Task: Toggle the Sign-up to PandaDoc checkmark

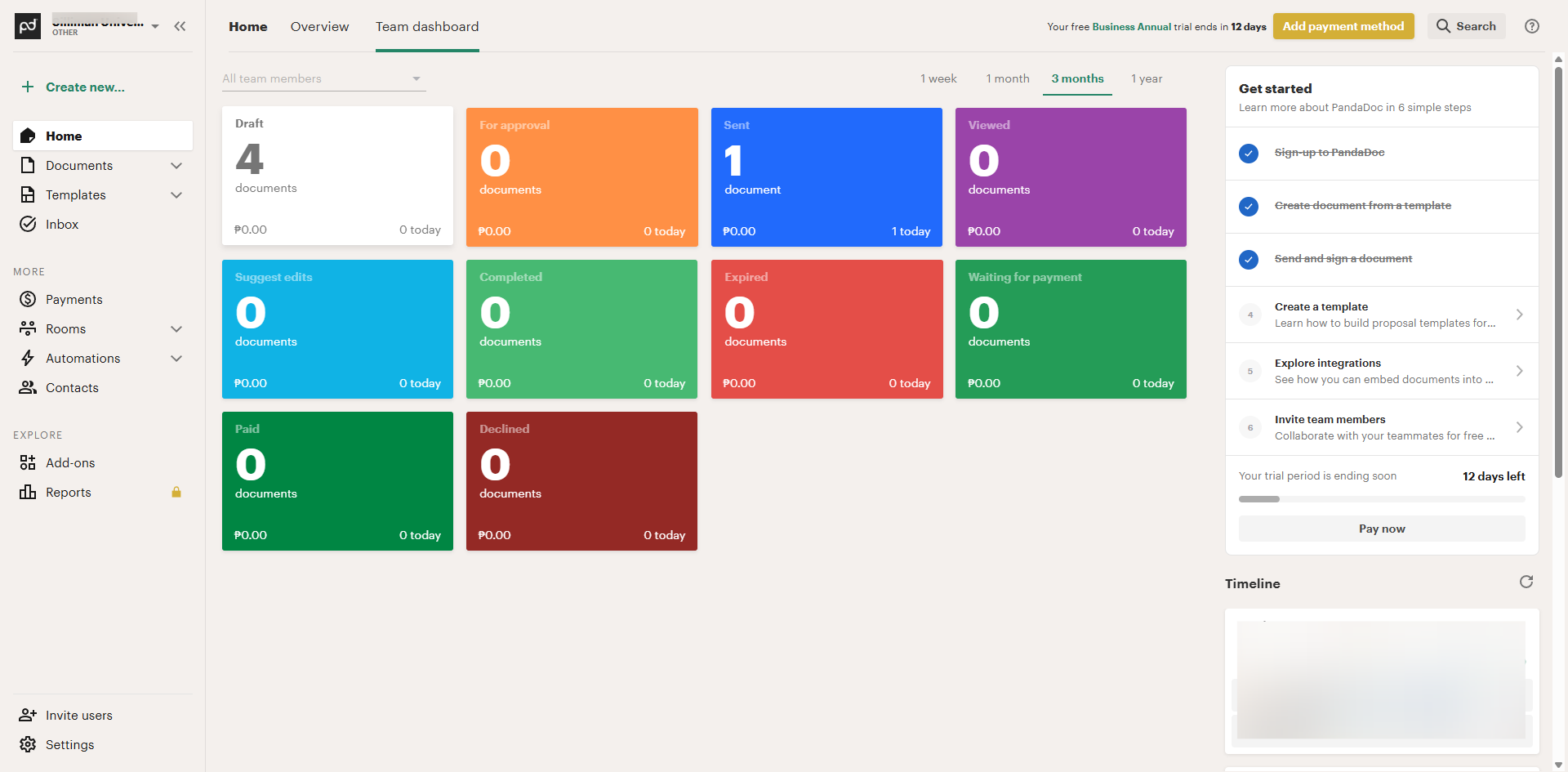Action: (1249, 154)
